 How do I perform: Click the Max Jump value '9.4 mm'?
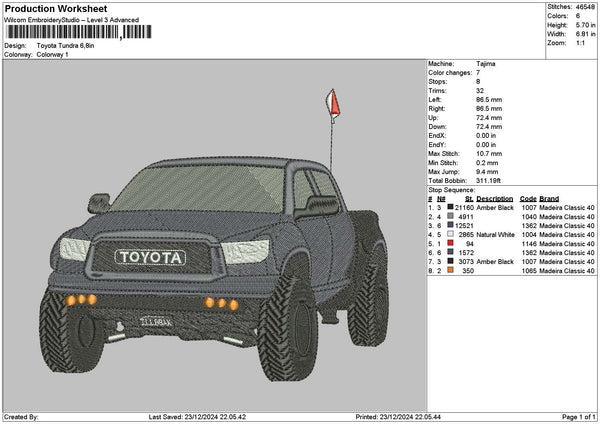click(x=487, y=172)
